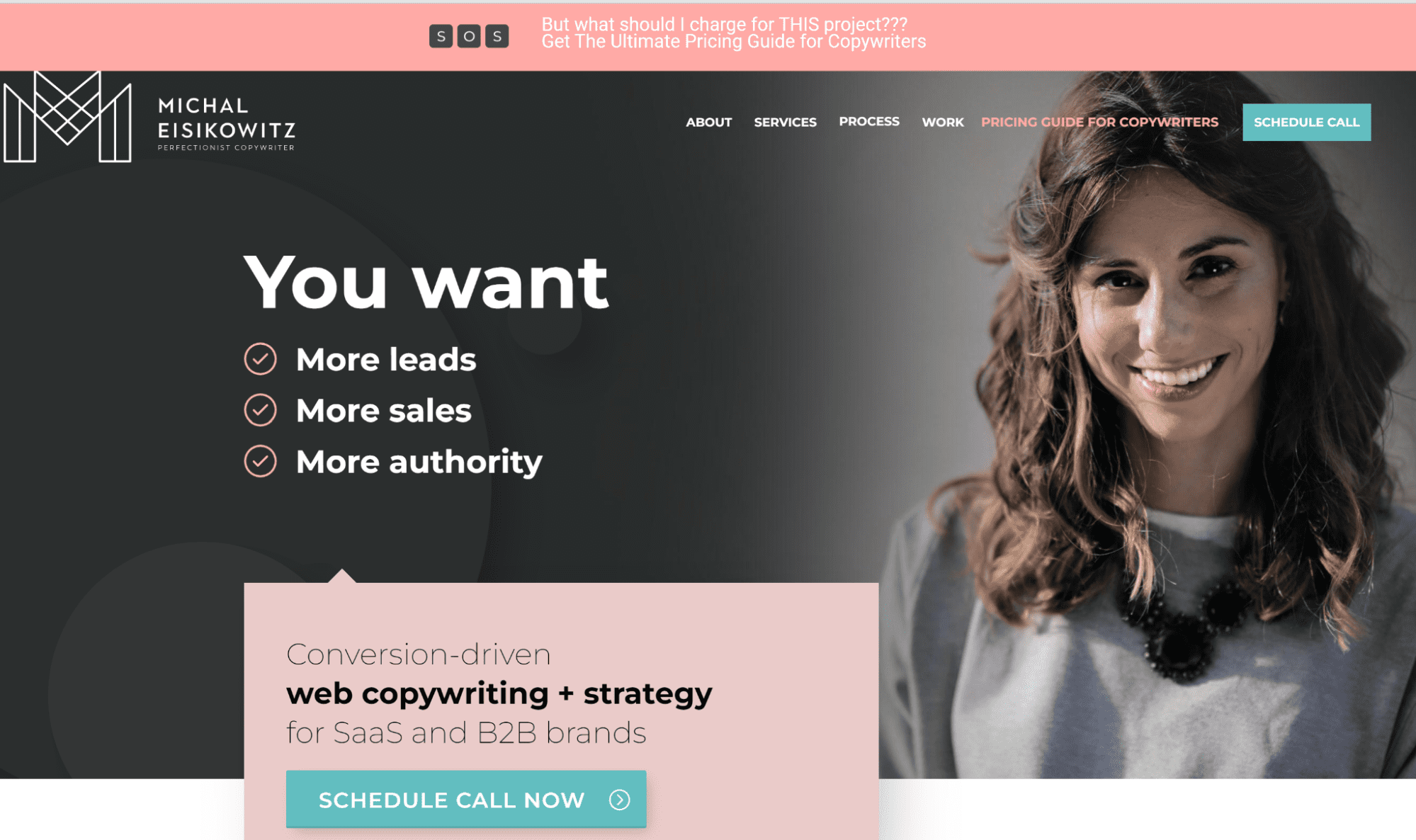Click the first S key icon in banner
The image size is (1416, 840).
pyautogui.click(x=441, y=36)
